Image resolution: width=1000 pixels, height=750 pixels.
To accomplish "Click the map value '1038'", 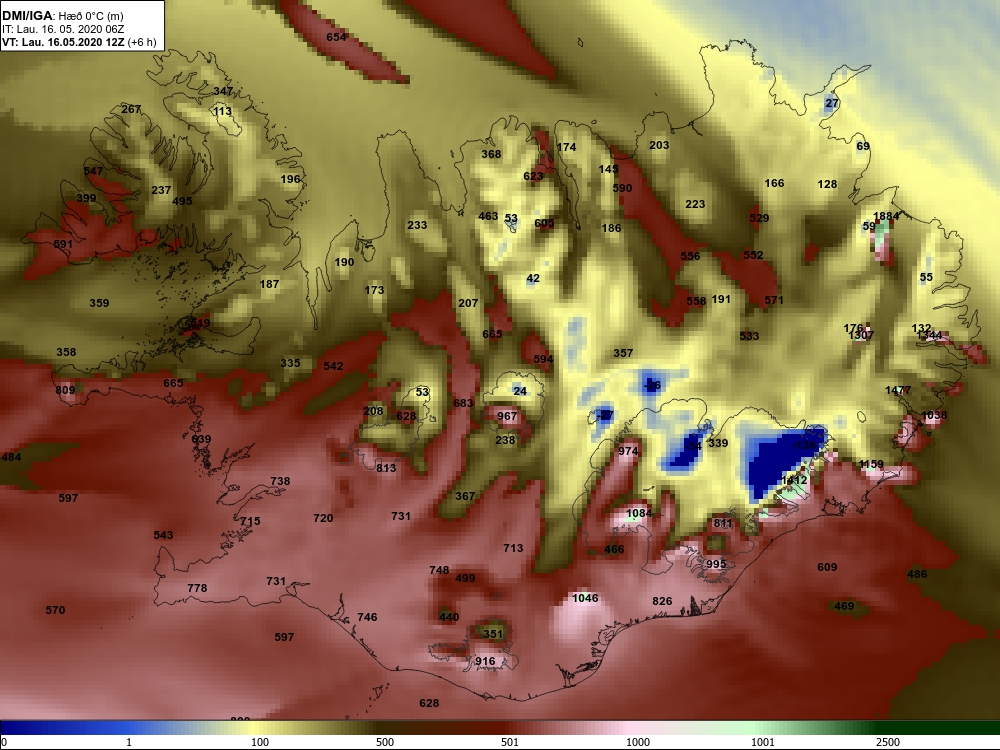I will tap(934, 416).
